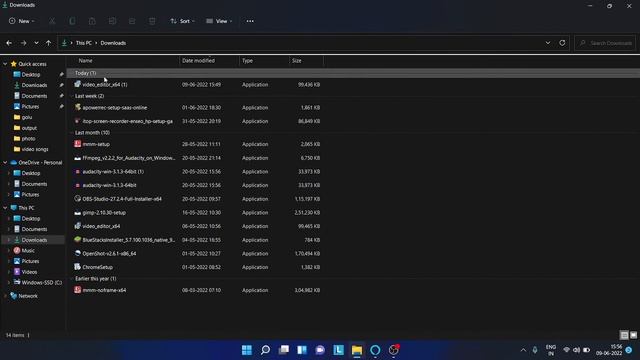Open the New item dropdown

tap(22, 21)
